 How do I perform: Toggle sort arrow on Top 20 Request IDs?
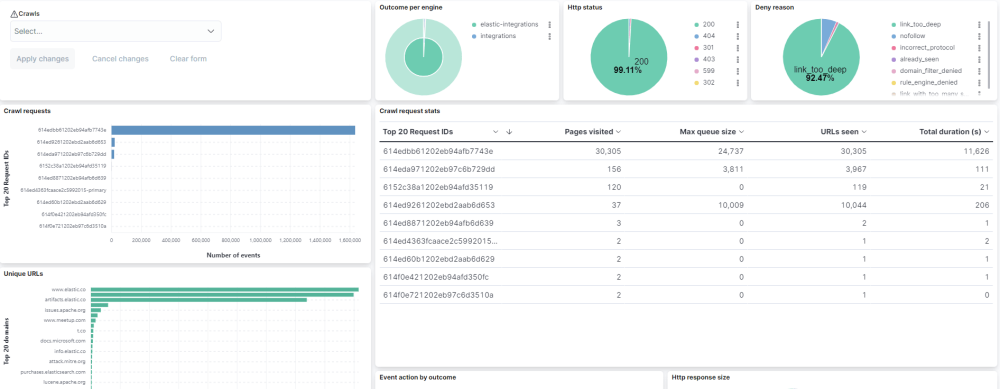[508, 132]
